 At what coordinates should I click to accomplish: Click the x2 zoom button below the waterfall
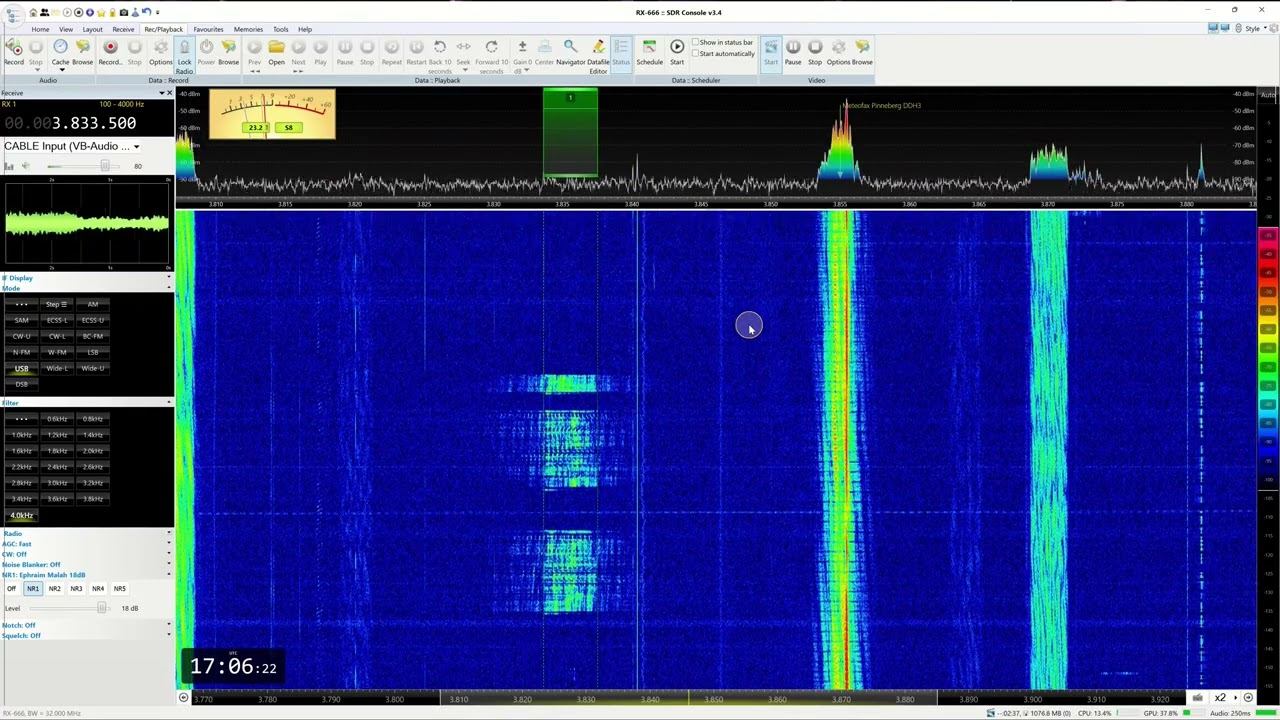click(x=1220, y=698)
